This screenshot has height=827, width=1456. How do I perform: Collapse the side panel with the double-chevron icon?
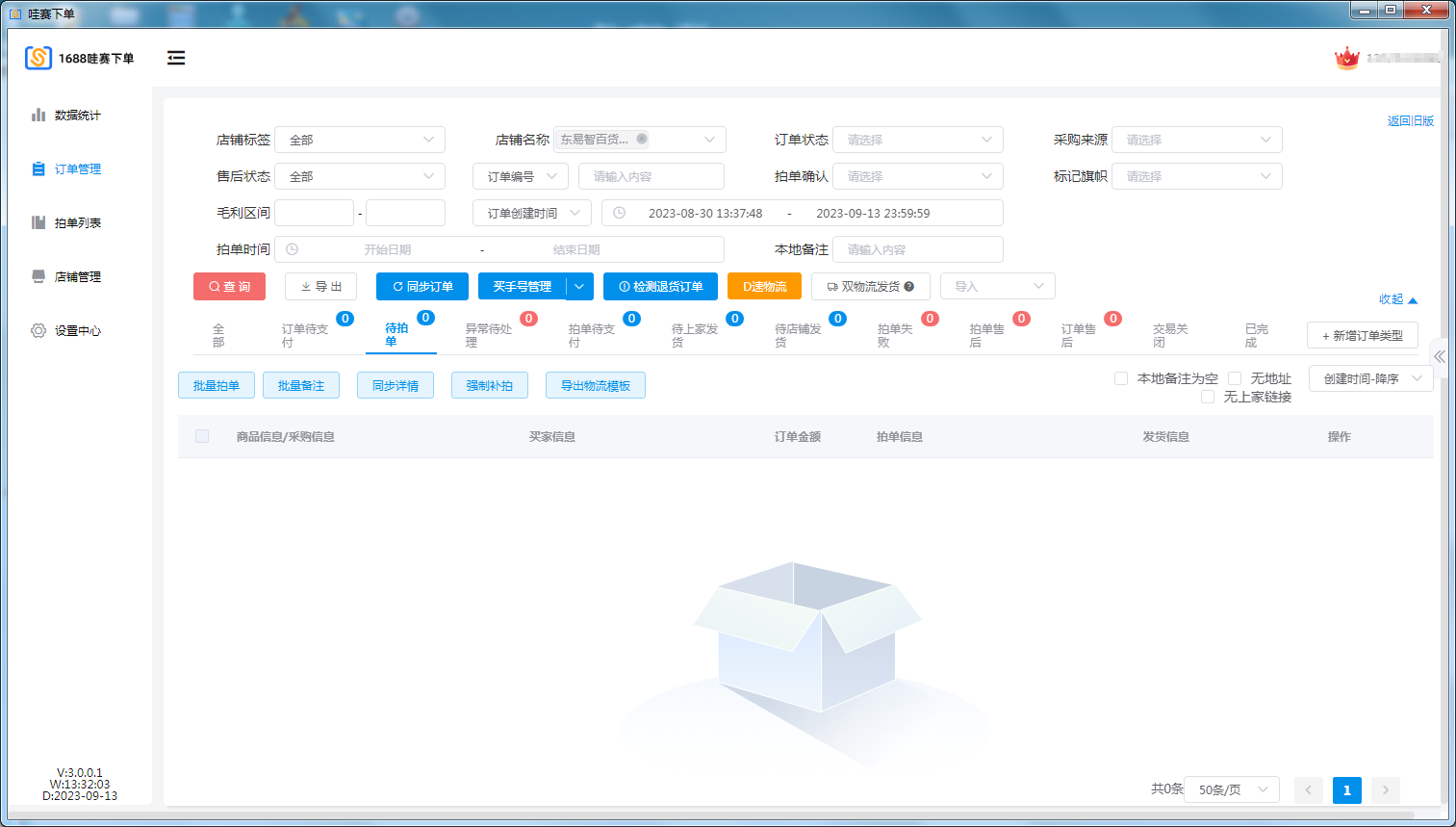tap(1440, 356)
